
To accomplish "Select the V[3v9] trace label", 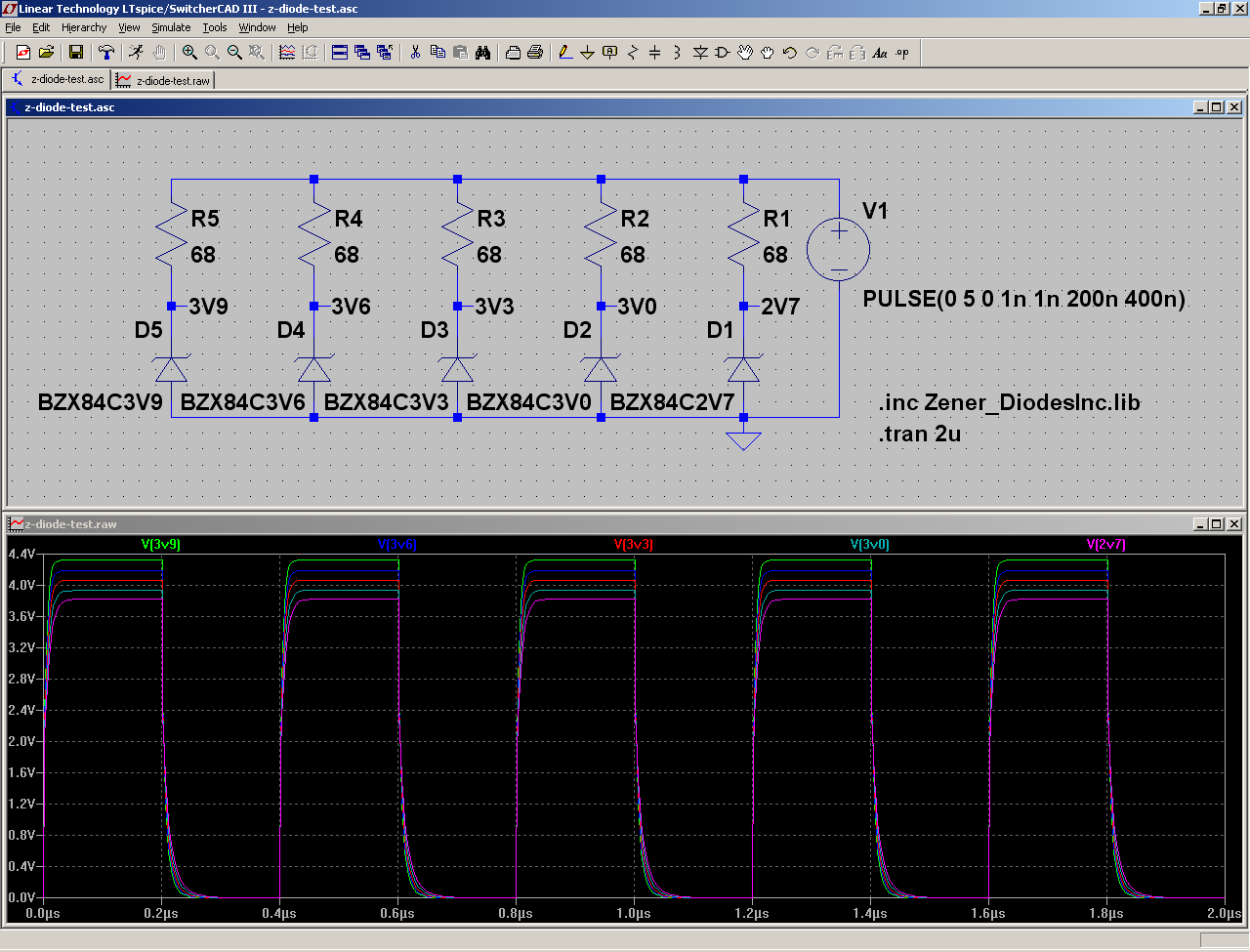I will pos(161,545).
